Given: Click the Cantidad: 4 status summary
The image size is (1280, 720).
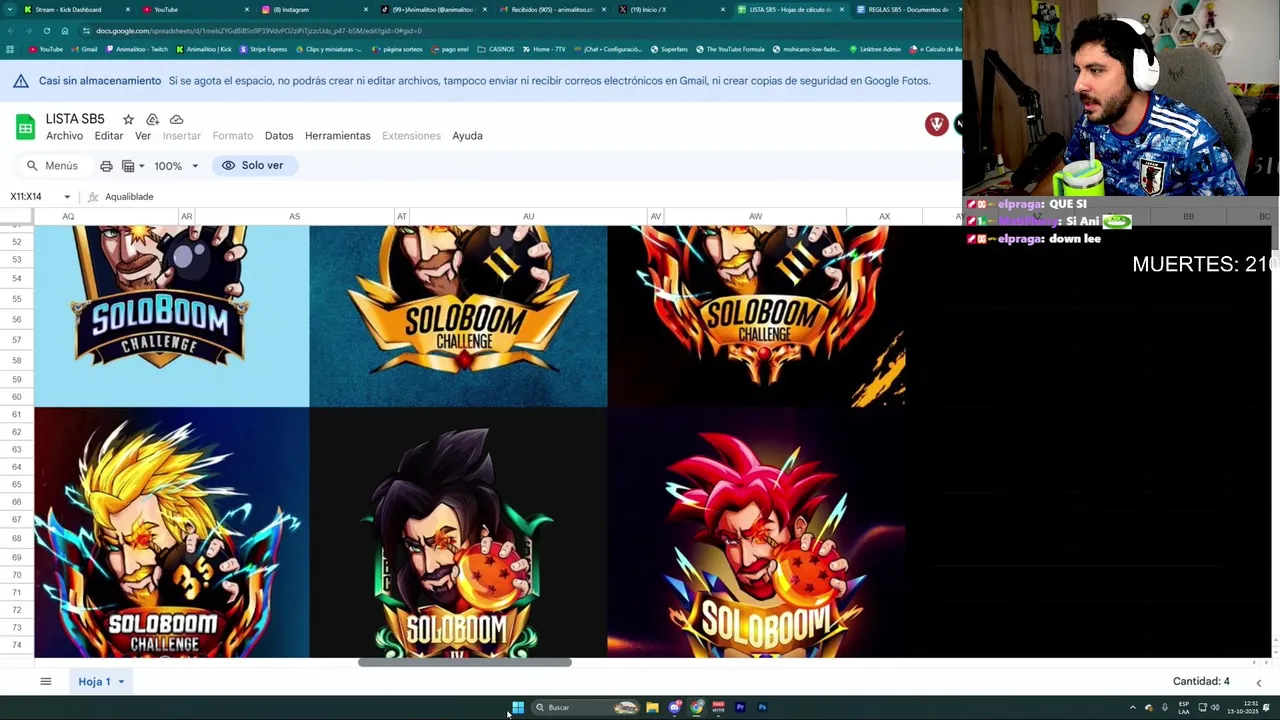Looking at the screenshot, I should point(1201,682).
